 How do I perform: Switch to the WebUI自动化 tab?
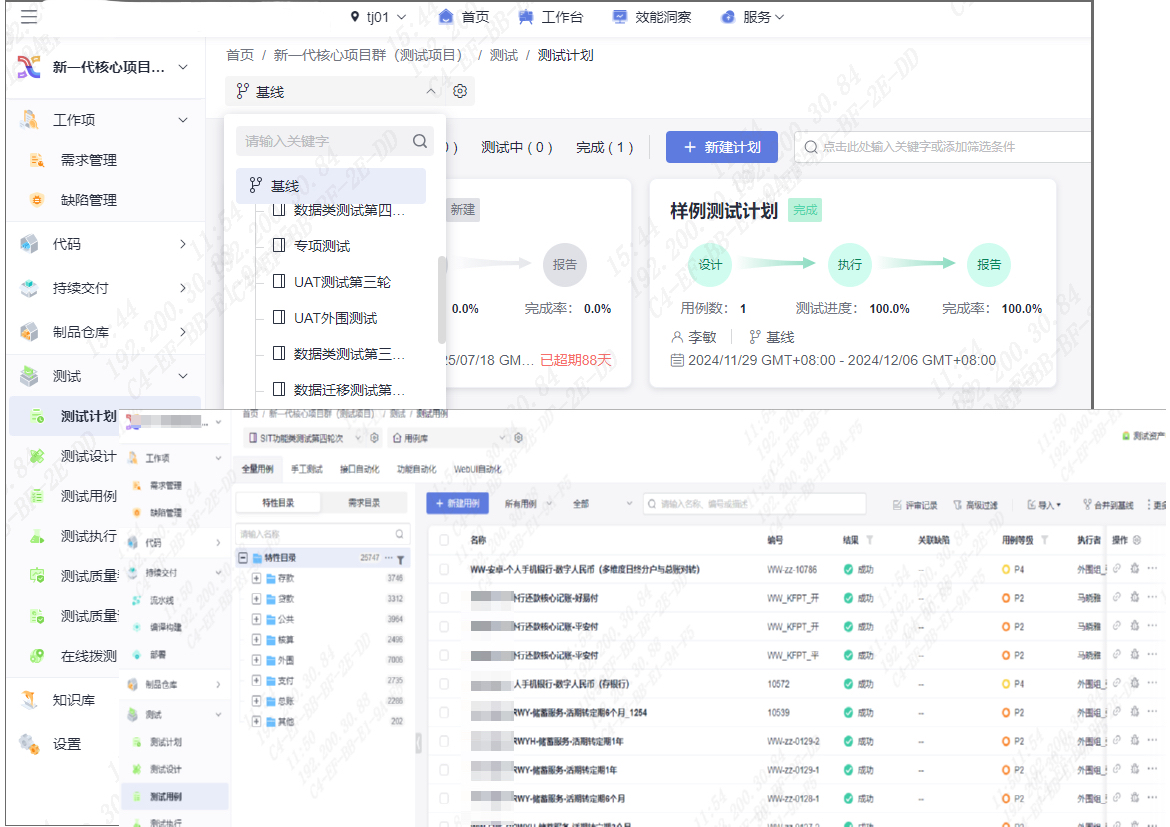[478, 469]
